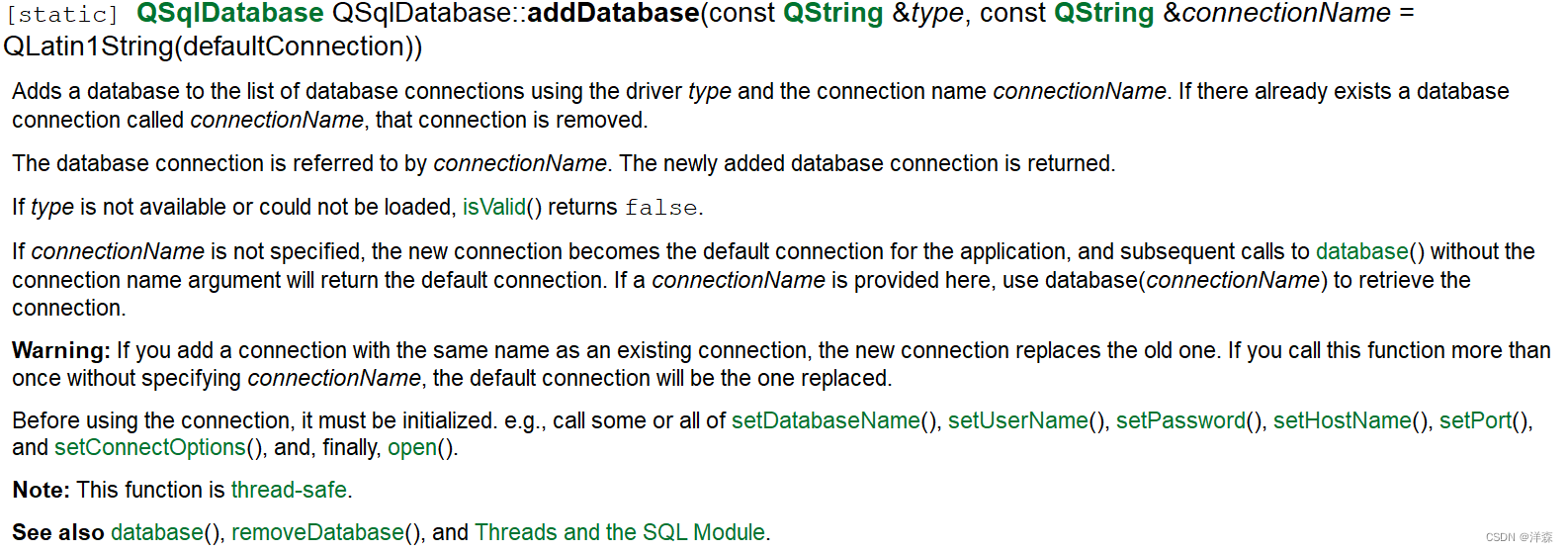Screen dimensions: 1568x552
Task: Click the open() link
Action: click(411, 448)
